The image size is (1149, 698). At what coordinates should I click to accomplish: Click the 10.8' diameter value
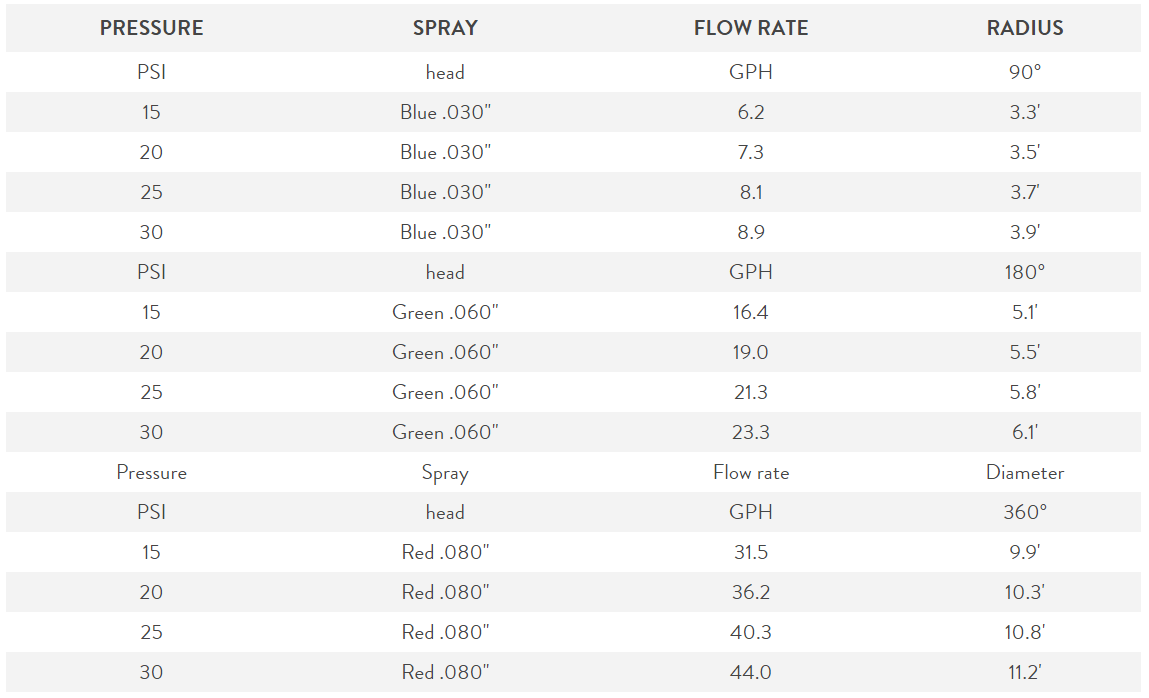point(1024,632)
